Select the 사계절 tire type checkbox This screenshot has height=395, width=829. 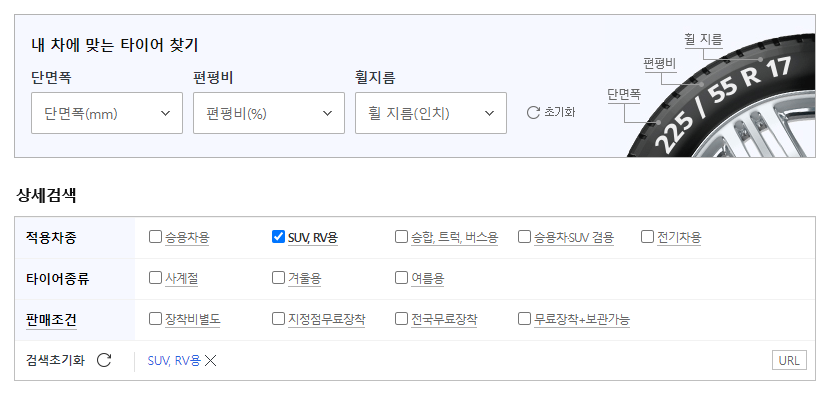click(155, 278)
